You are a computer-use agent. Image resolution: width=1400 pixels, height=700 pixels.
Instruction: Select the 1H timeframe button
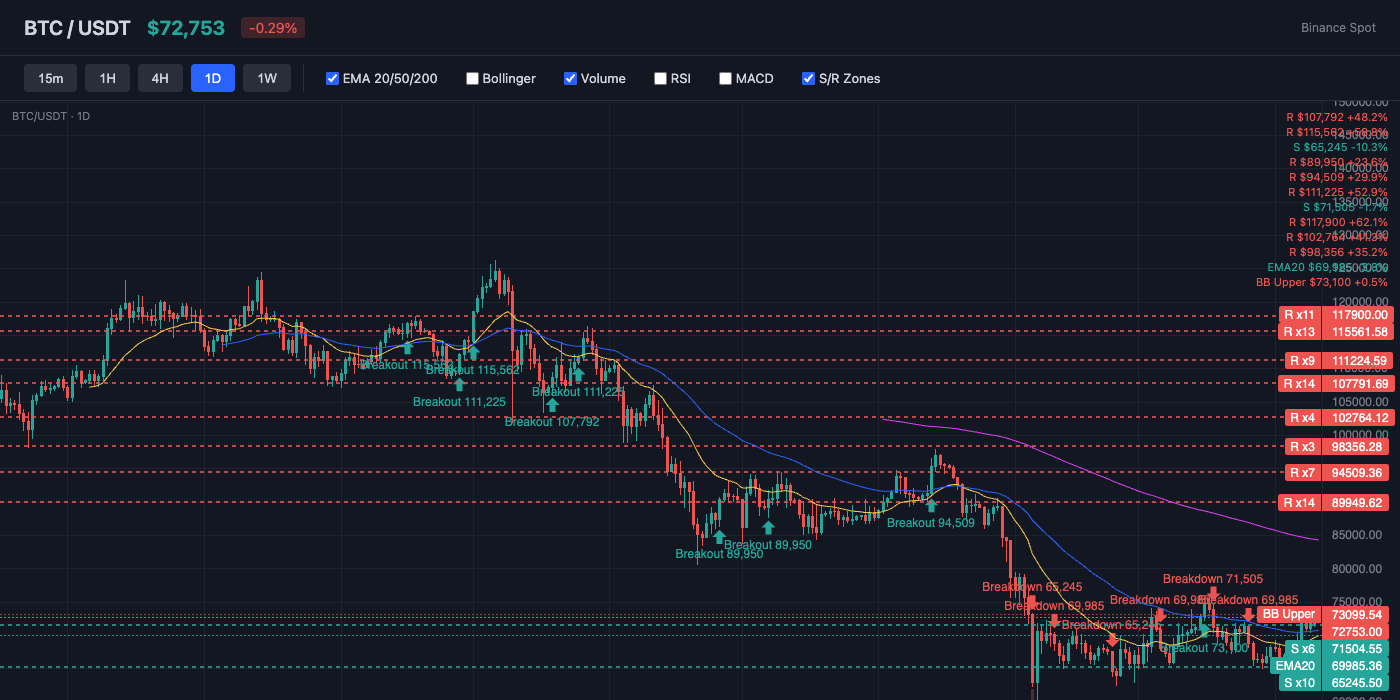tap(107, 77)
